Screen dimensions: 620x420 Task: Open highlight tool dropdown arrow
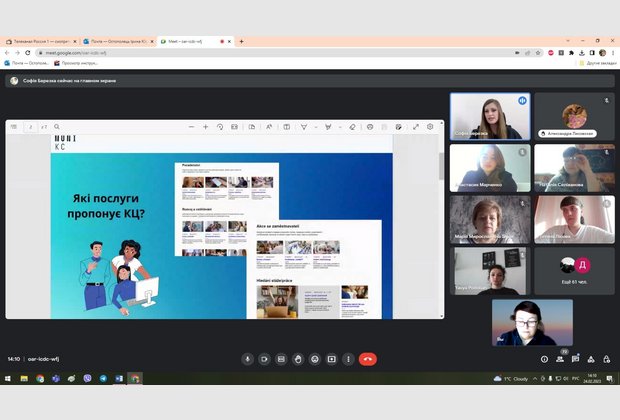340,127
